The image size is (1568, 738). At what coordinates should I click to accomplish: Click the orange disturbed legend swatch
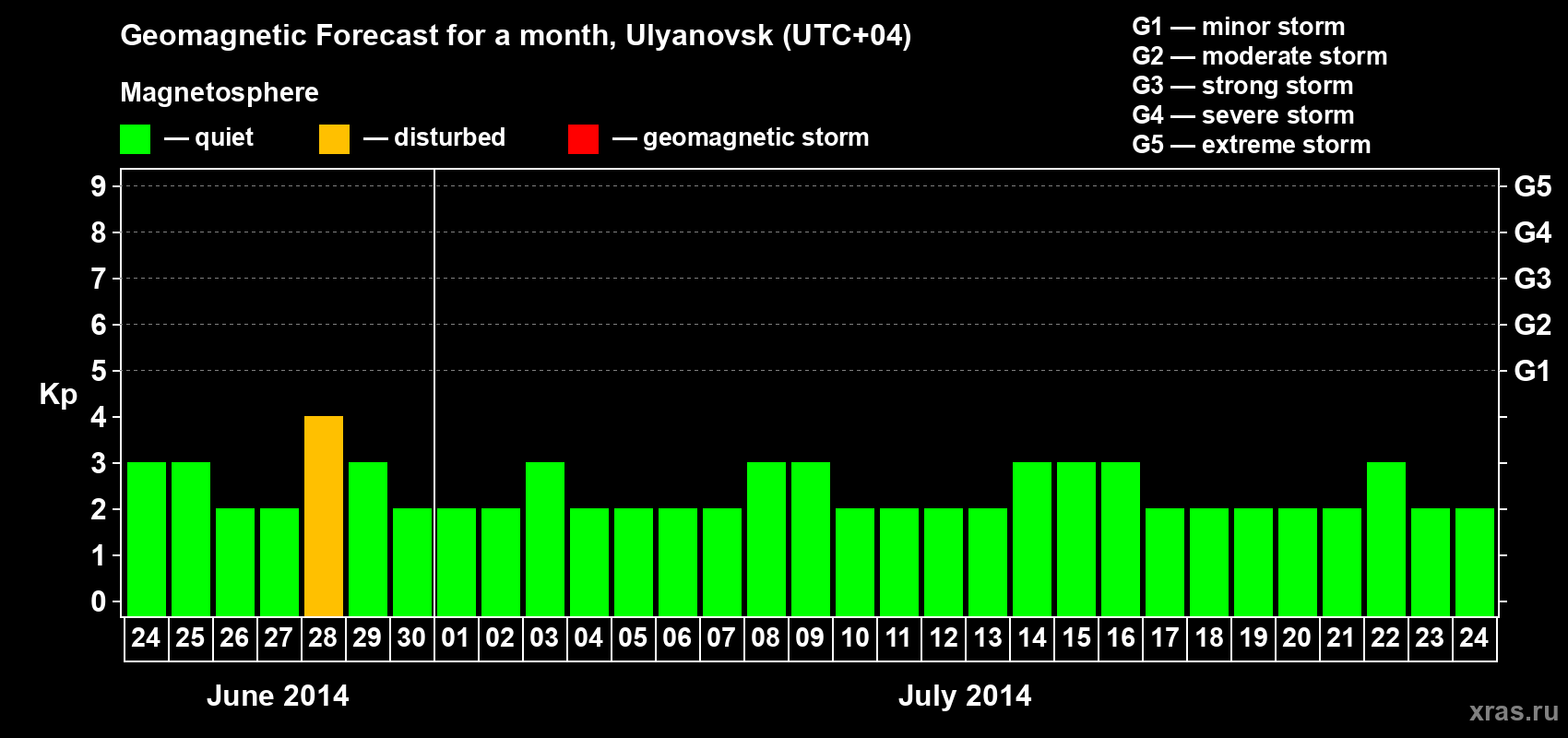click(x=334, y=139)
